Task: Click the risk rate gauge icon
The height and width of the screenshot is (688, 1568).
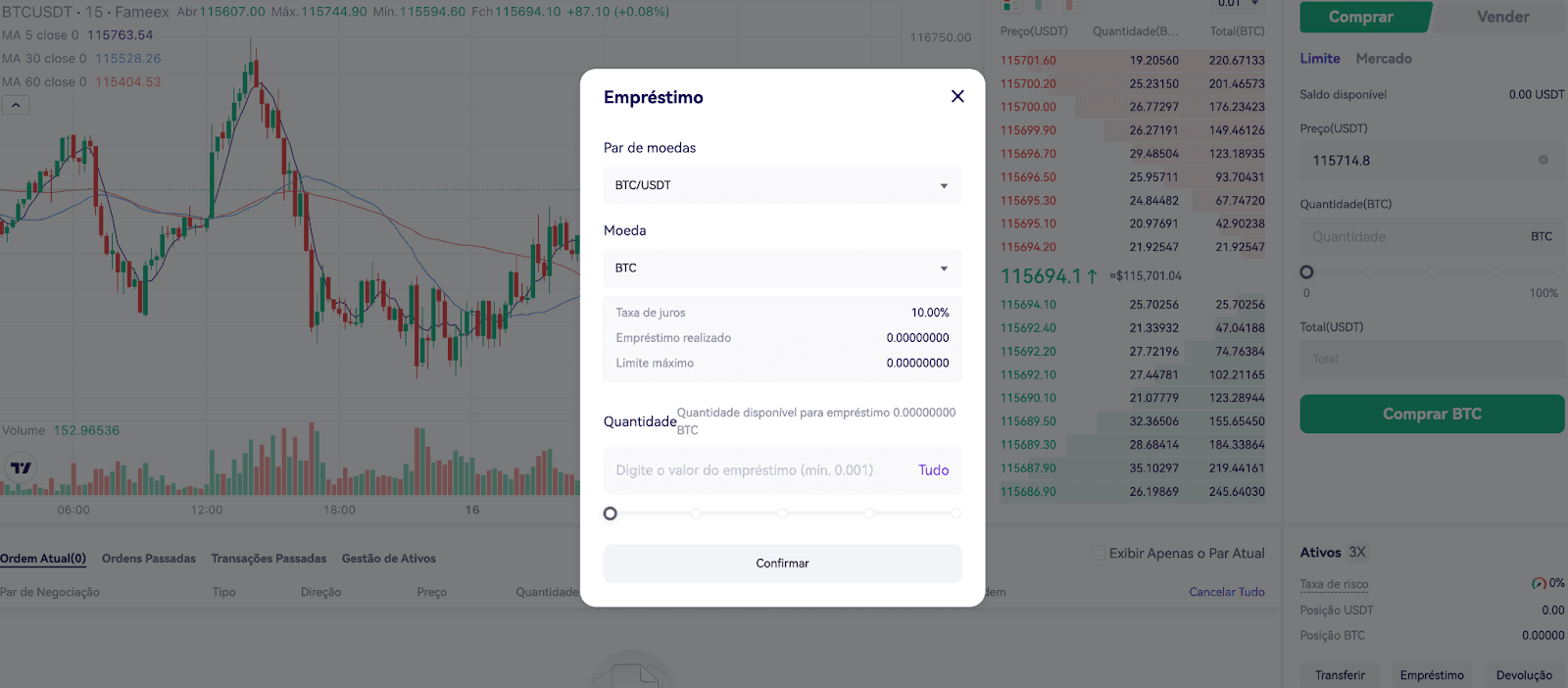Action: point(1539,584)
